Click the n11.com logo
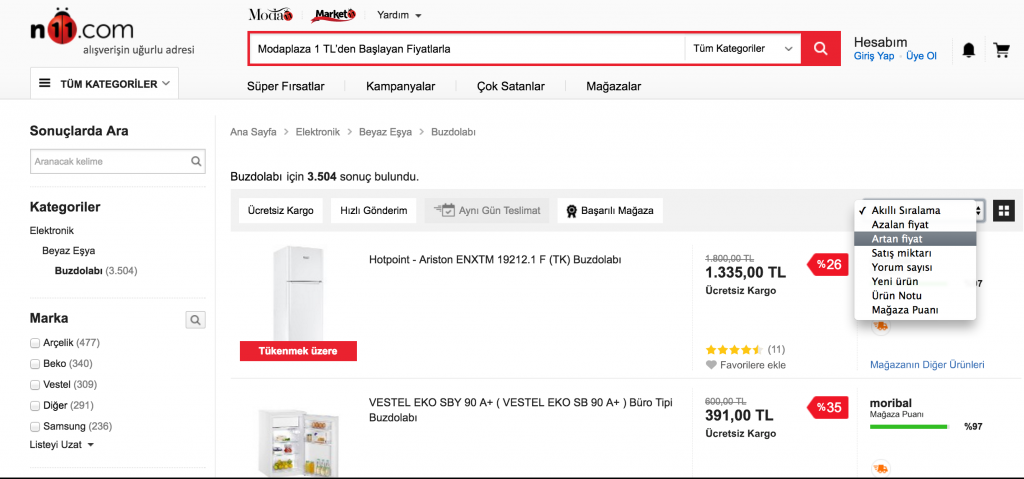The image size is (1024, 479). (82, 29)
